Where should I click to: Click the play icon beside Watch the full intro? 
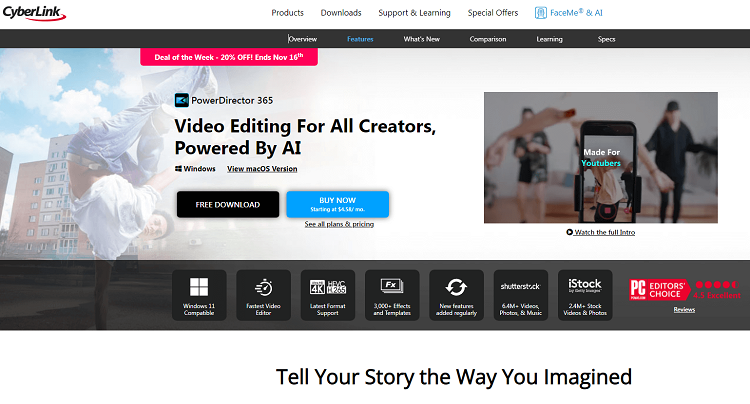pos(569,232)
